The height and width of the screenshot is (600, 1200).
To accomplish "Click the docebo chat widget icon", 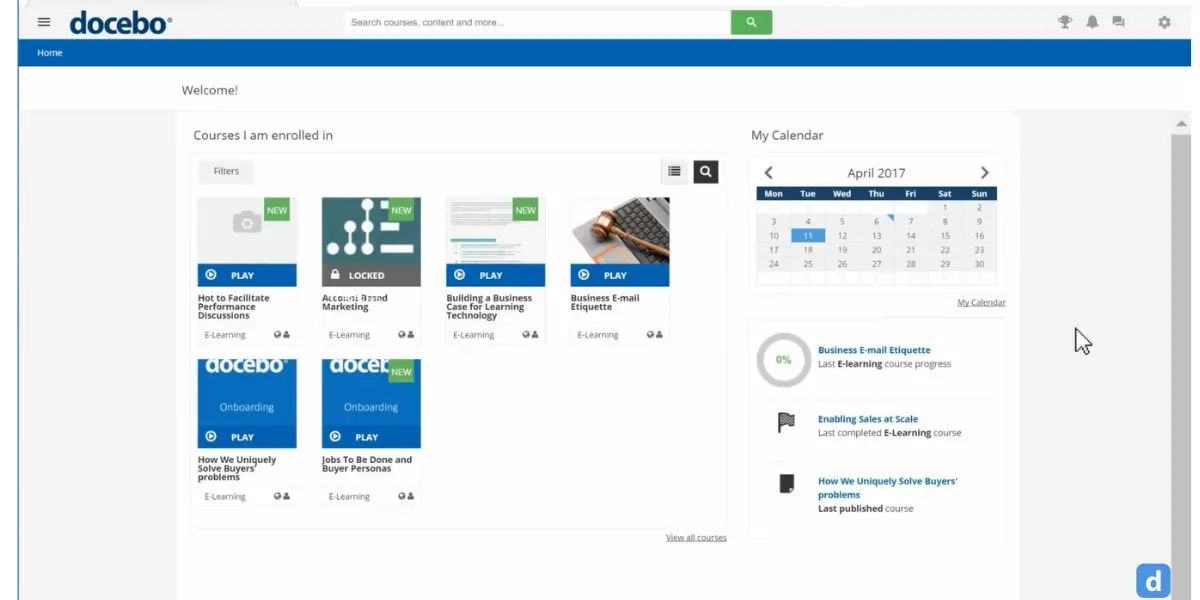I will click(1153, 581).
